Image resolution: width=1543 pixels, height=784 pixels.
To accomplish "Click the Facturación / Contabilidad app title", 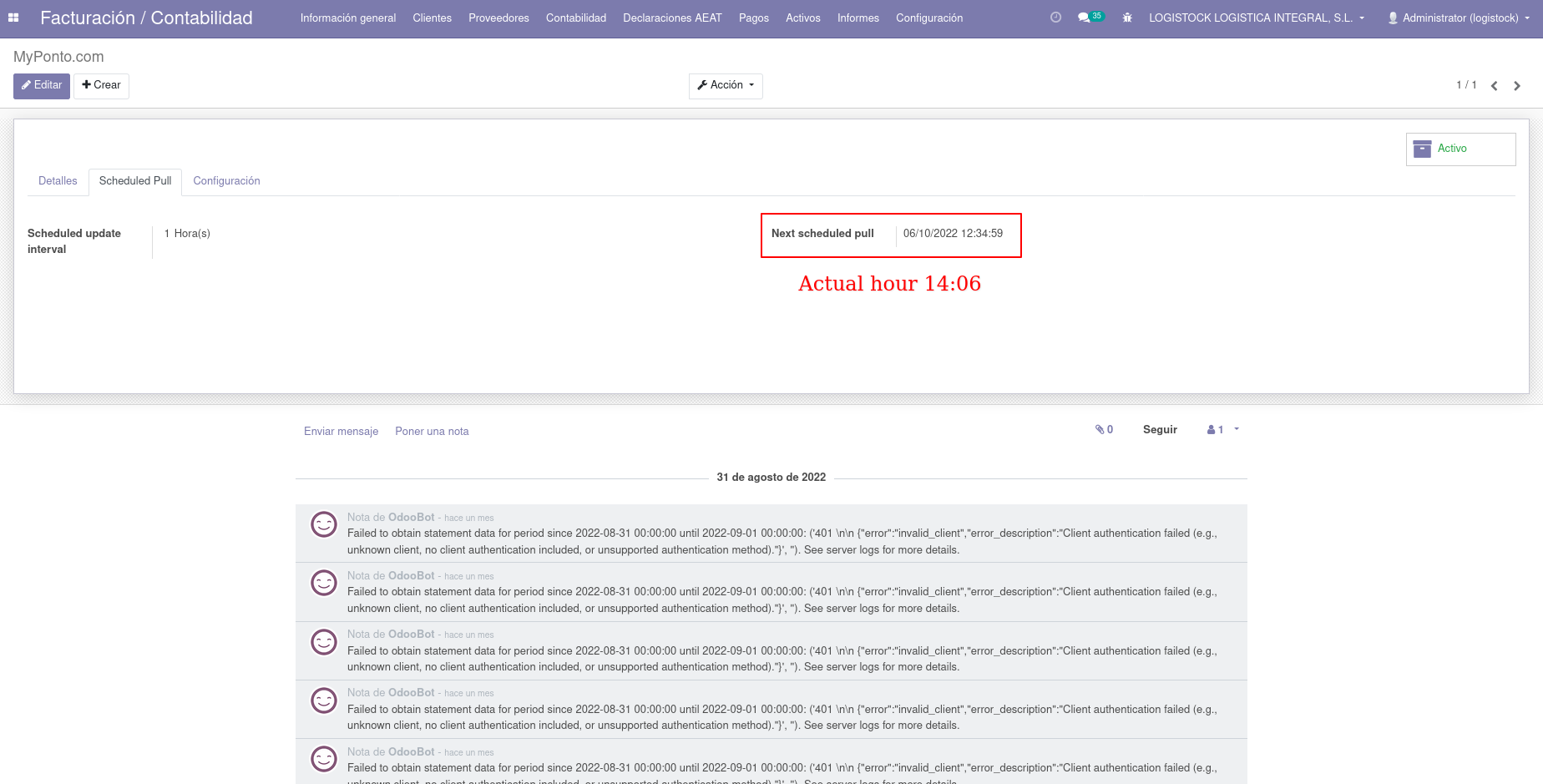I will pos(146,18).
